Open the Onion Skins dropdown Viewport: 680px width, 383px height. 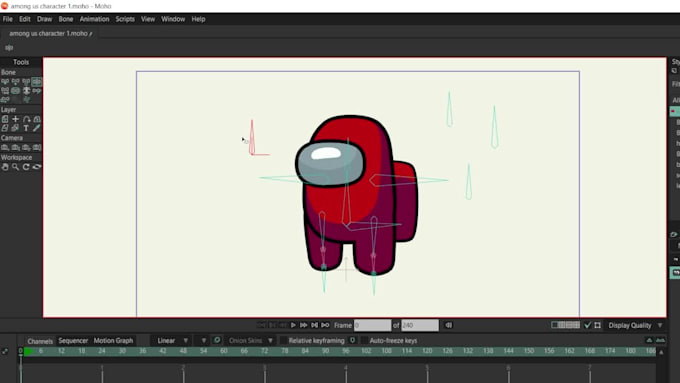(x=250, y=340)
